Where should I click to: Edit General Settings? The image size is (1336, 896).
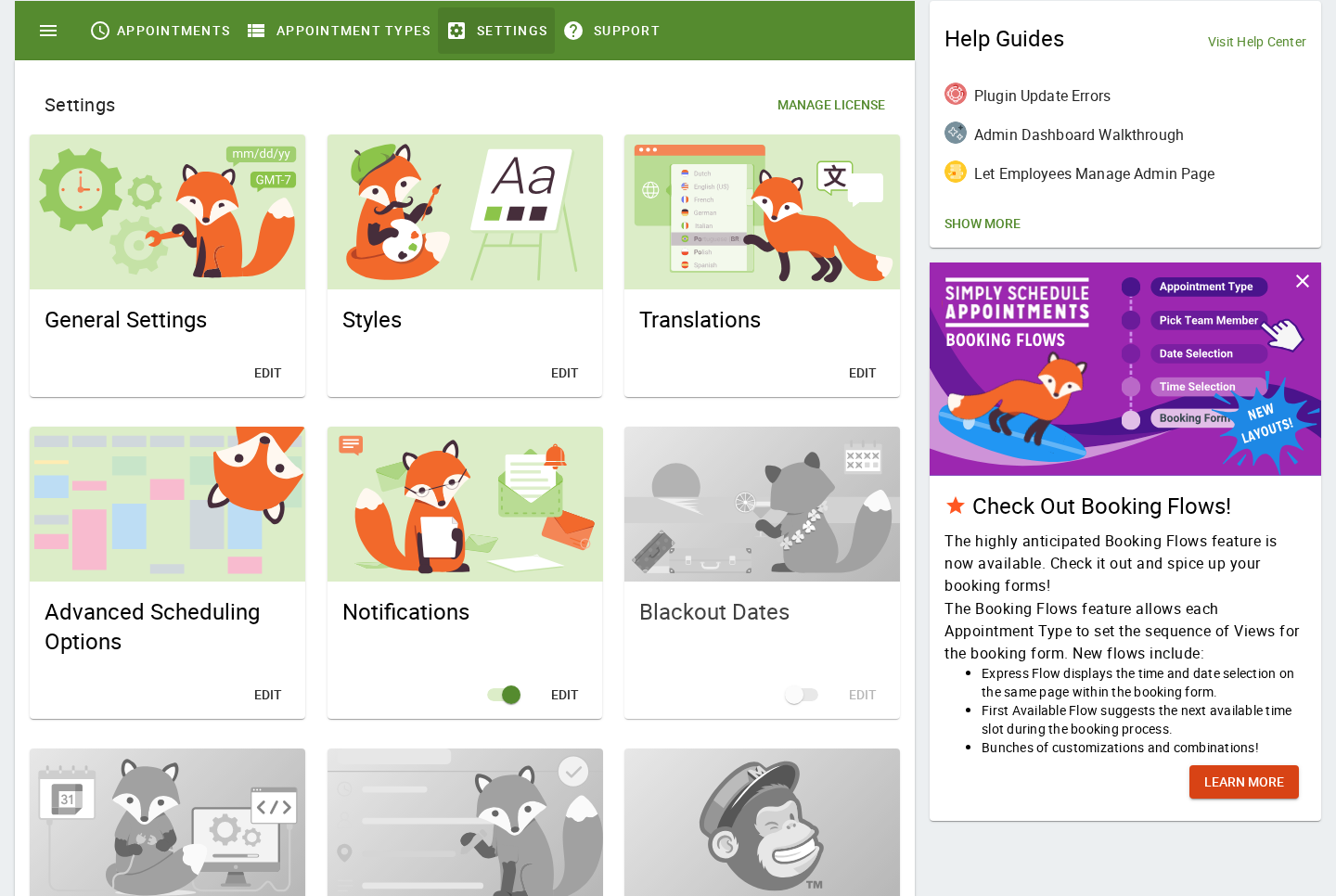coord(268,373)
